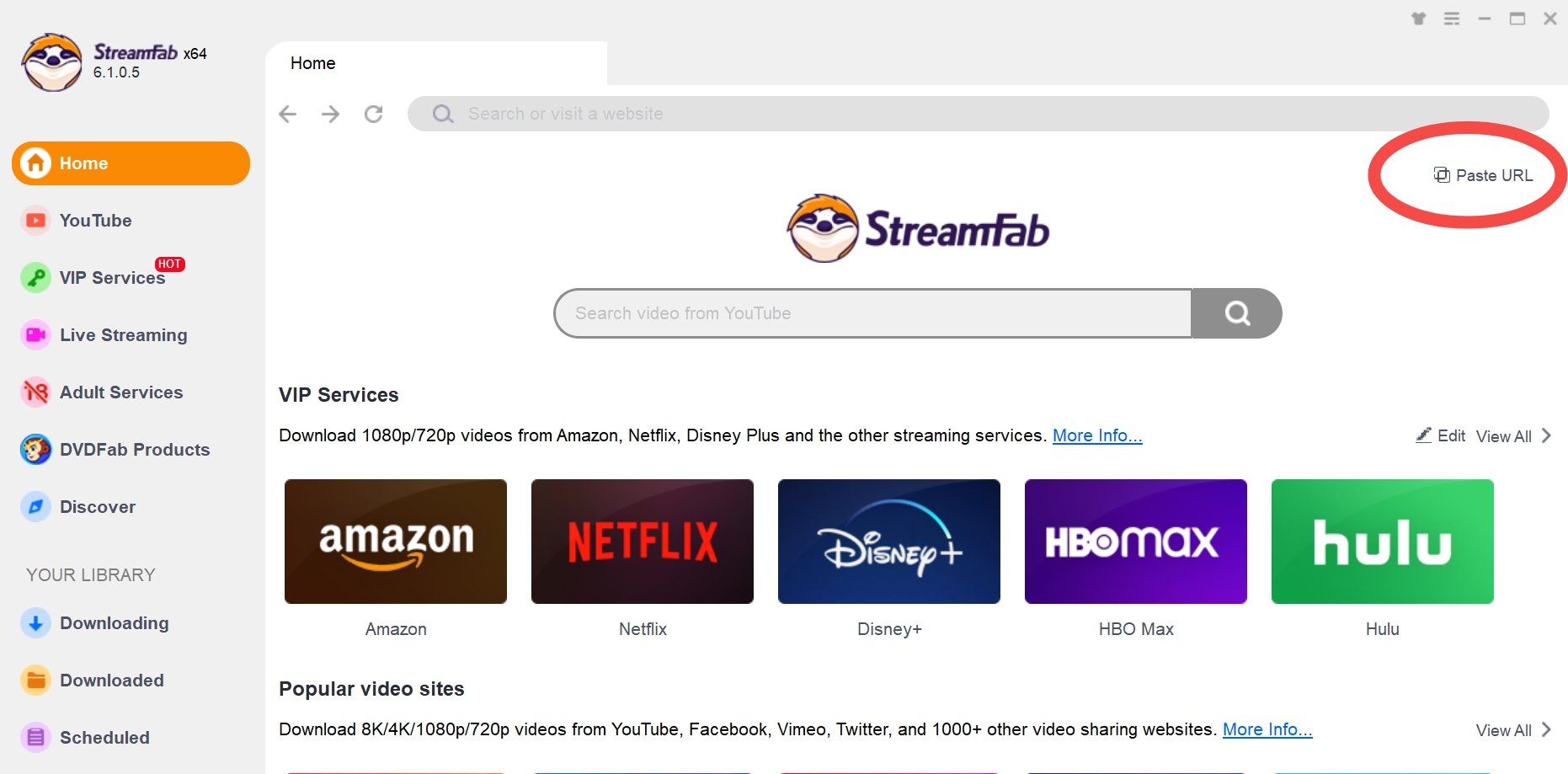Click Edit in VIP Services section
The height and width of the screenshot is (774, 1568).
tap(1441, 435)
